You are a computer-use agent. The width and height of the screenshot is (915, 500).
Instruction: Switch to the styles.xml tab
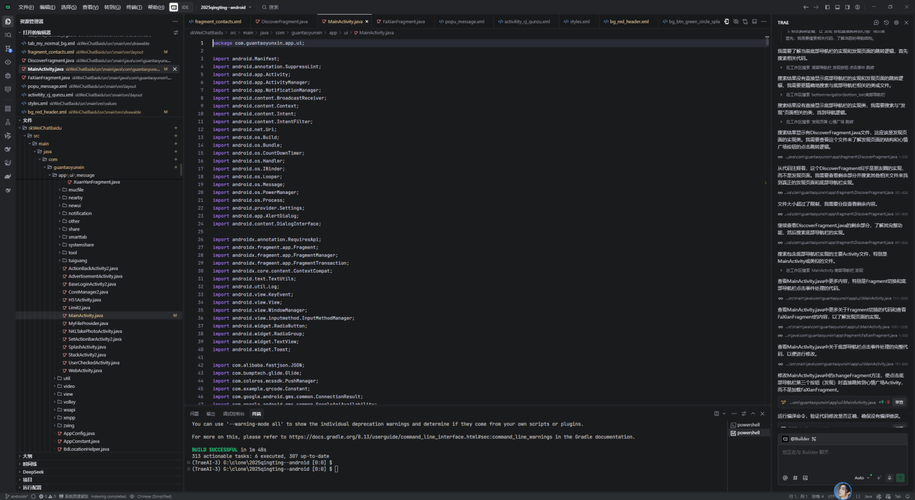[577, 21]
